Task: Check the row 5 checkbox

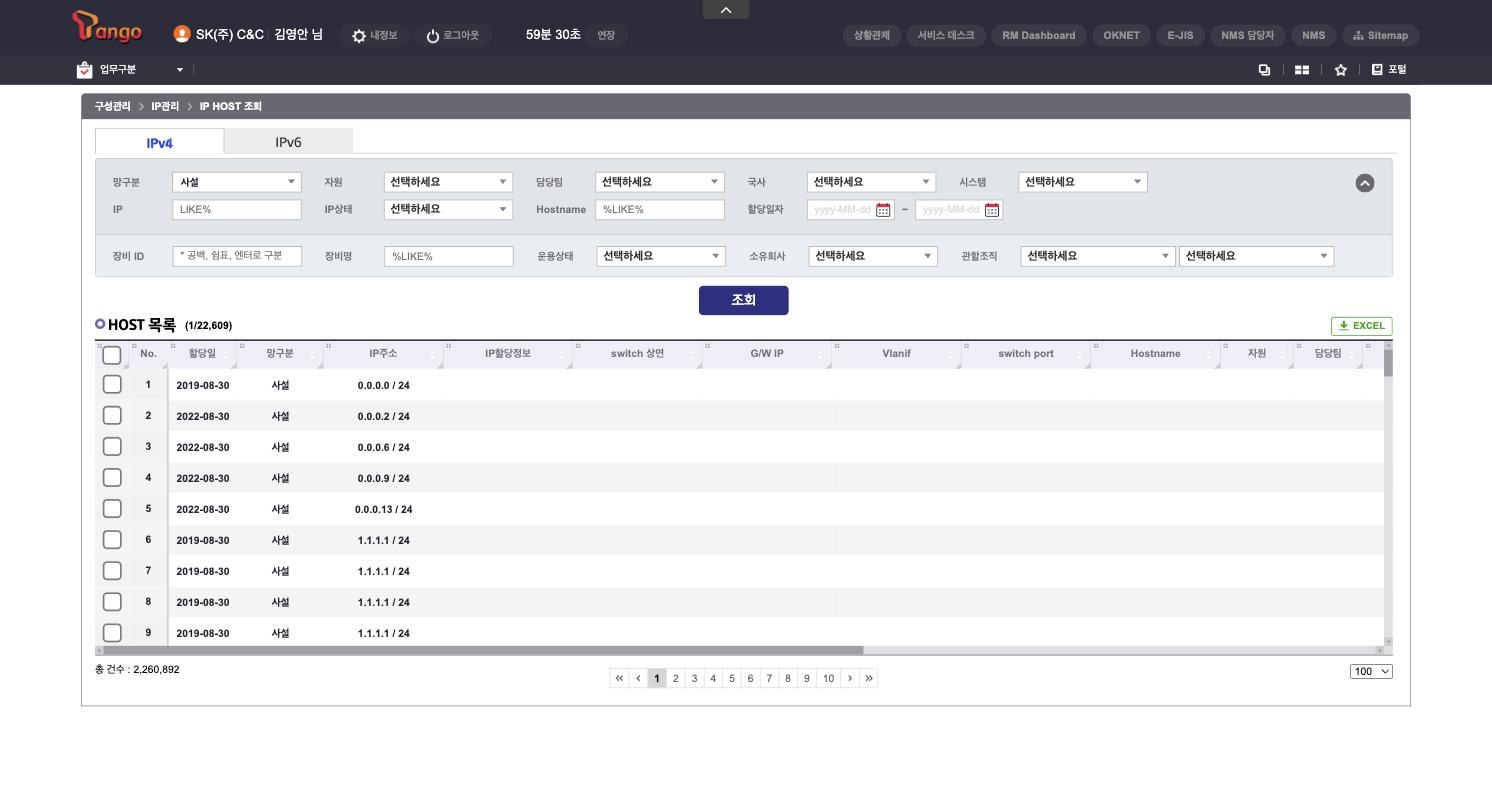Action: [x=112, y=509]
